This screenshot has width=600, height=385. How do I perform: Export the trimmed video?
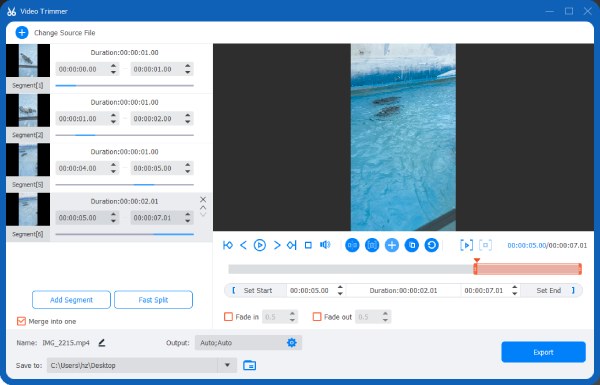point(543,352)
